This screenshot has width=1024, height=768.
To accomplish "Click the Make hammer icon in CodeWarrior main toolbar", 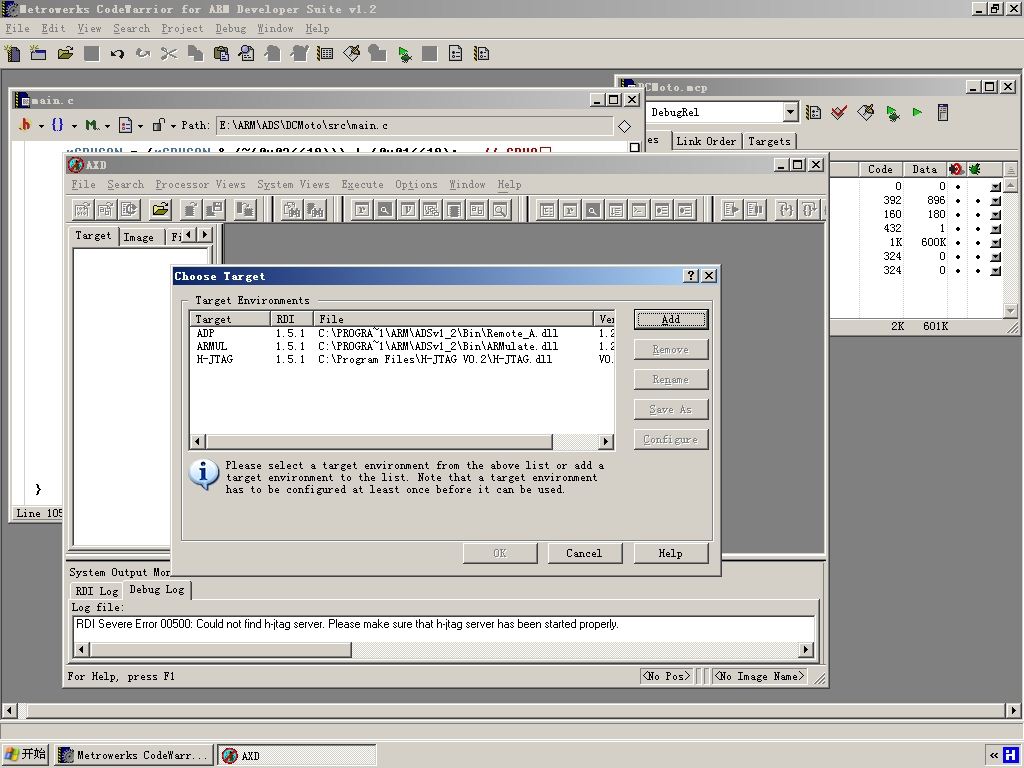I will [351, 54].
